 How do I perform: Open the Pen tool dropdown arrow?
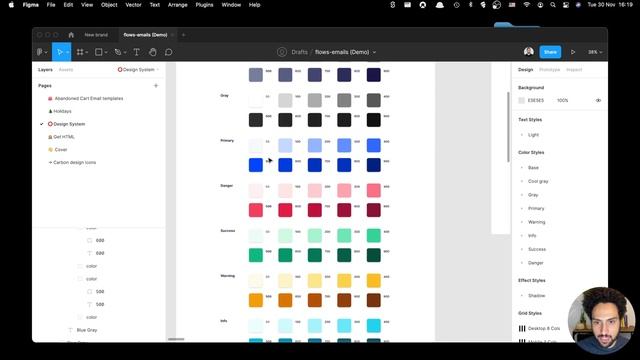point(125,53)
